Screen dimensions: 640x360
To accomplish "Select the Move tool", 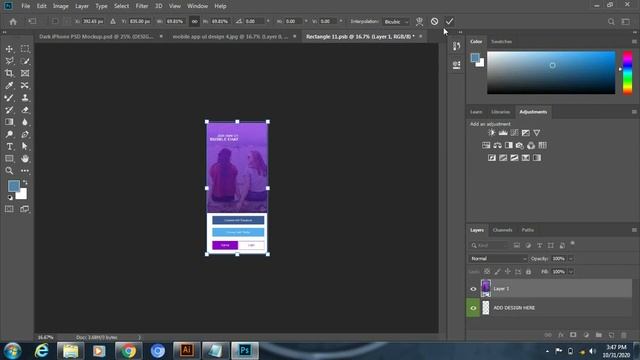I will (9, 49).
